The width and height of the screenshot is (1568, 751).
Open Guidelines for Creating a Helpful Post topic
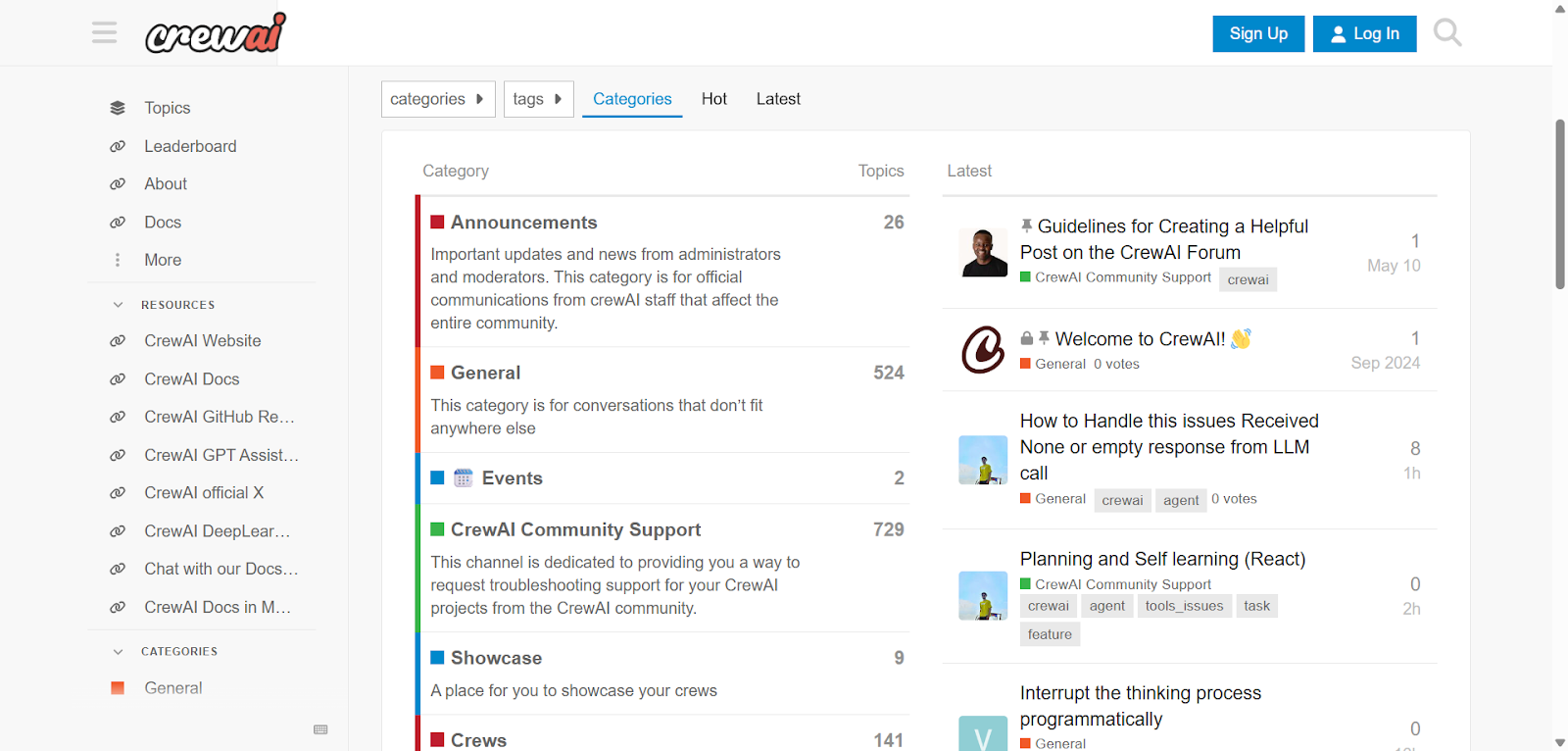[1164, 239]
